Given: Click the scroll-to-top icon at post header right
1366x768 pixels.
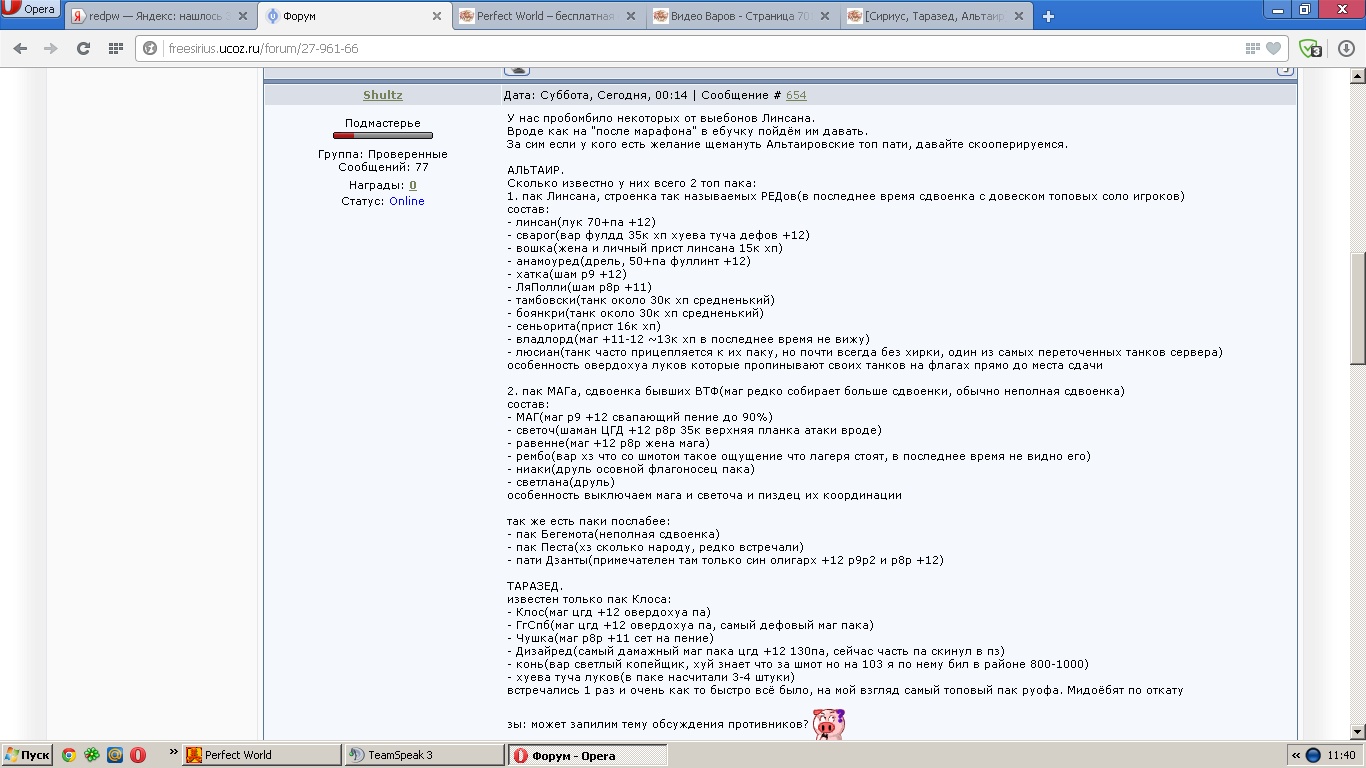Looking at the screenshot, I should pos(1286,70).
